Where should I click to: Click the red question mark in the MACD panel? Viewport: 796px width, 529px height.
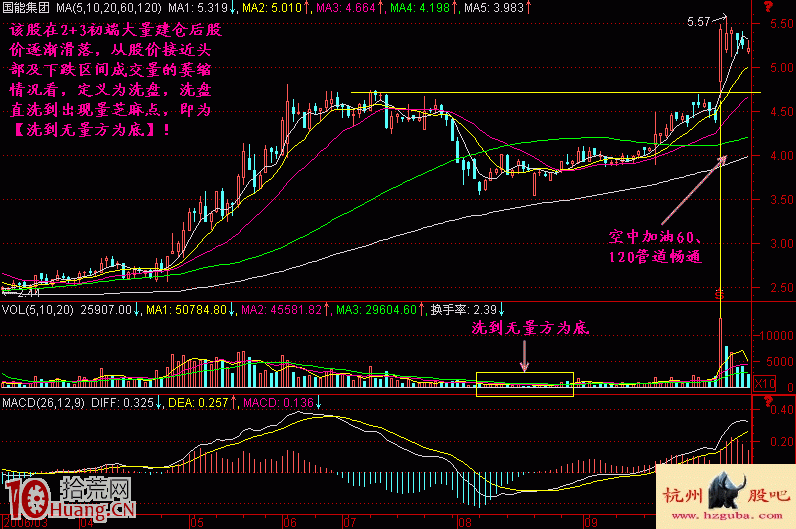click(769, 403)
